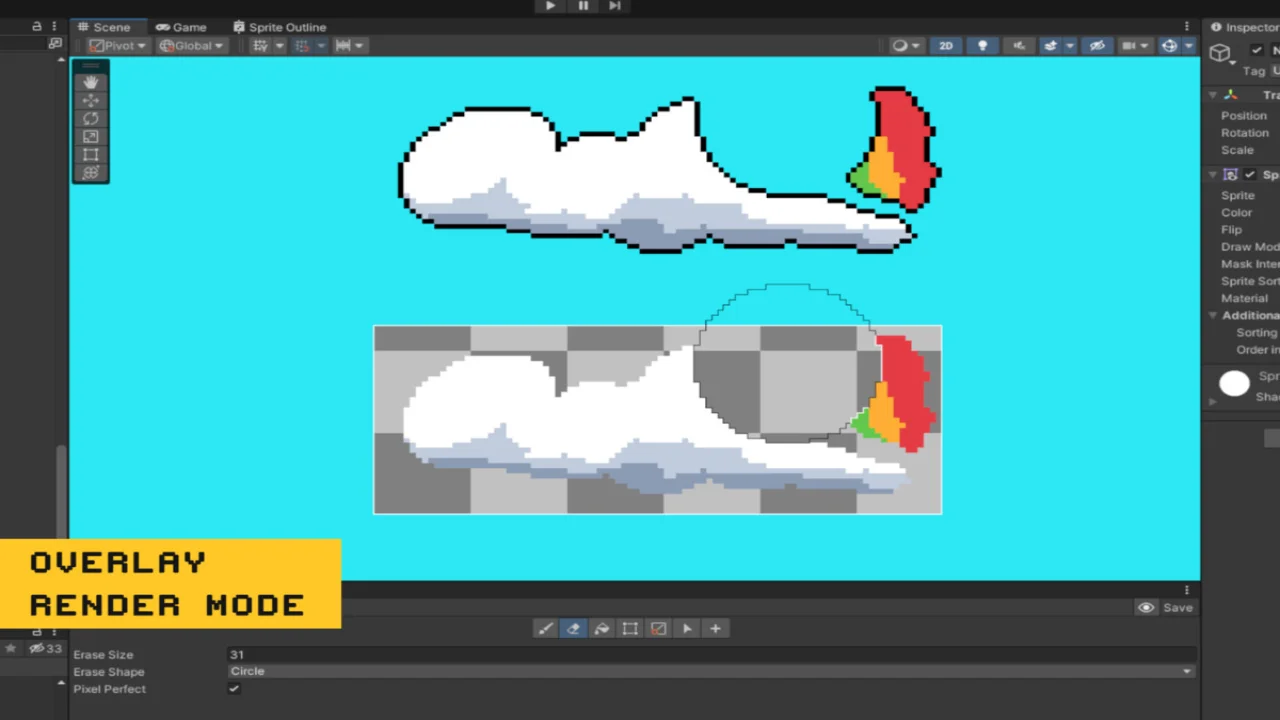Open the Global orientation dropdown

(191, 46)
